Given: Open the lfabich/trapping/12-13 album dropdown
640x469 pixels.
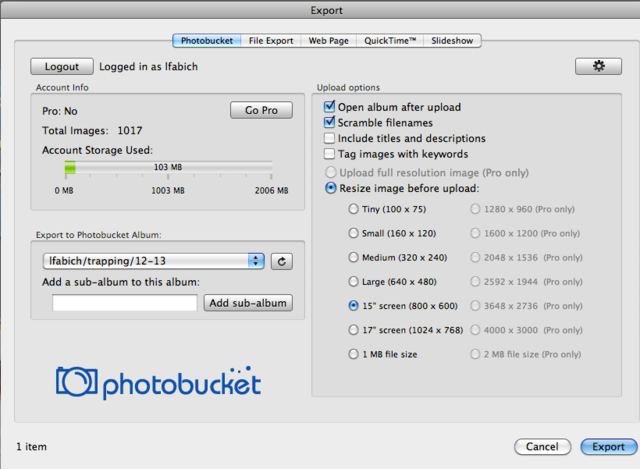Looking at the screenshot, I should coord(154,261).
